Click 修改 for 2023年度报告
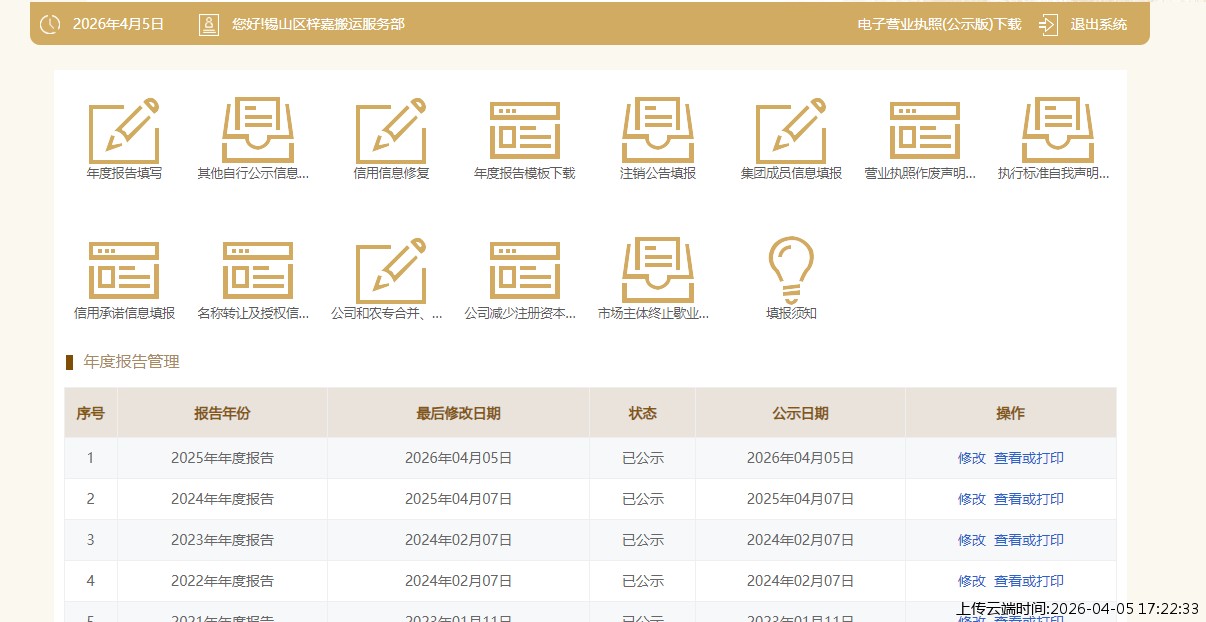This screenshot has height=622, width=1206. pos(971,540)
